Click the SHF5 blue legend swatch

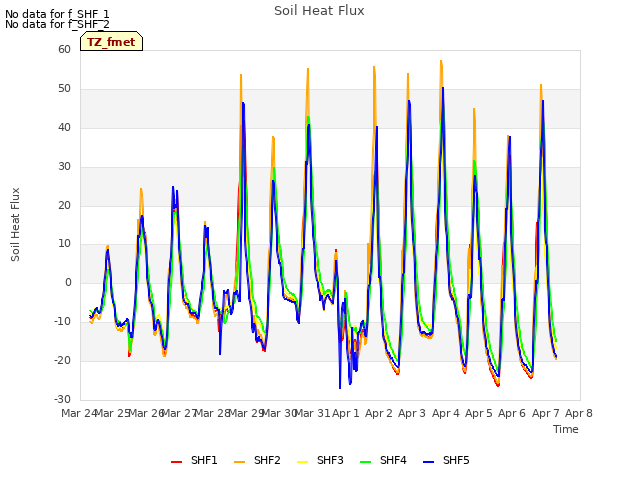(429, 462)
